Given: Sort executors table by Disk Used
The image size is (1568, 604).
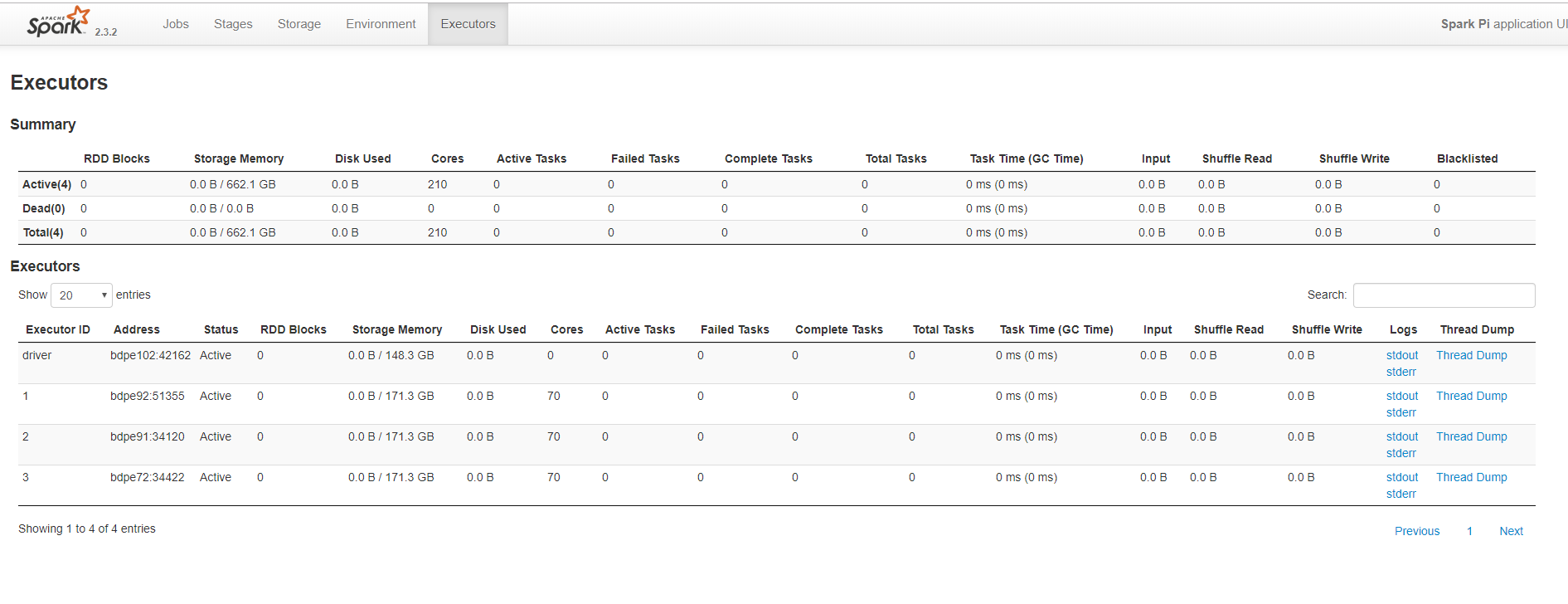Looking at the screenshot, I should [498, 329].
